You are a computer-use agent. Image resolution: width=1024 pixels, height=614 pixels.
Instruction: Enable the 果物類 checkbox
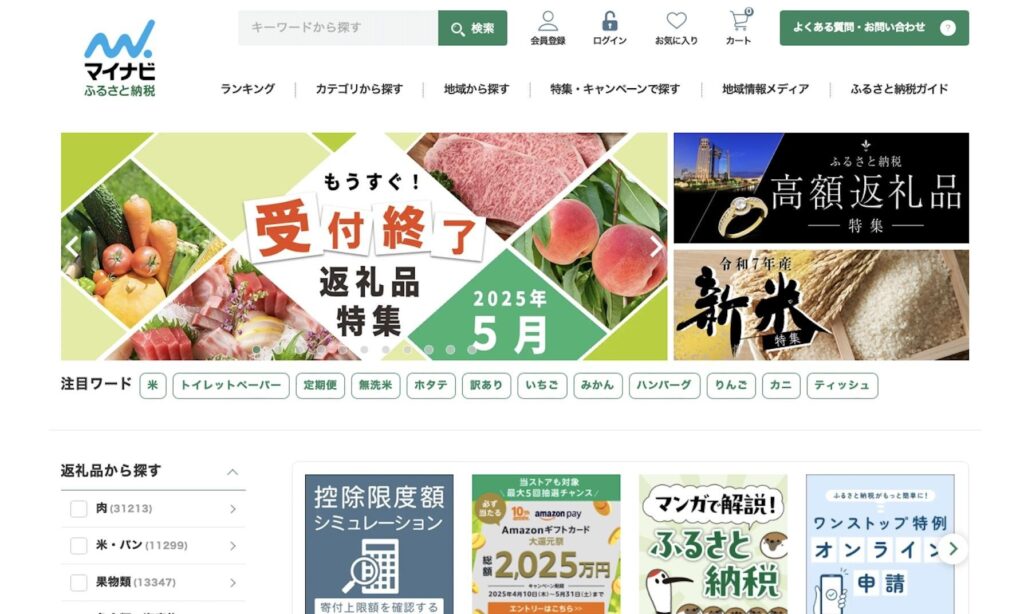(x=78, y=582)
